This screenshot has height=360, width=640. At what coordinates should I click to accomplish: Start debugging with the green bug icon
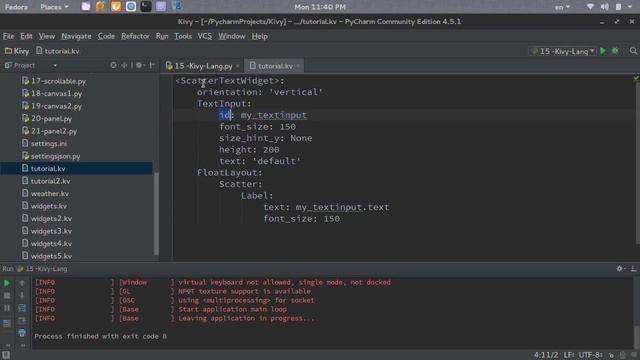pyautogui.click(x=615, y=51)
